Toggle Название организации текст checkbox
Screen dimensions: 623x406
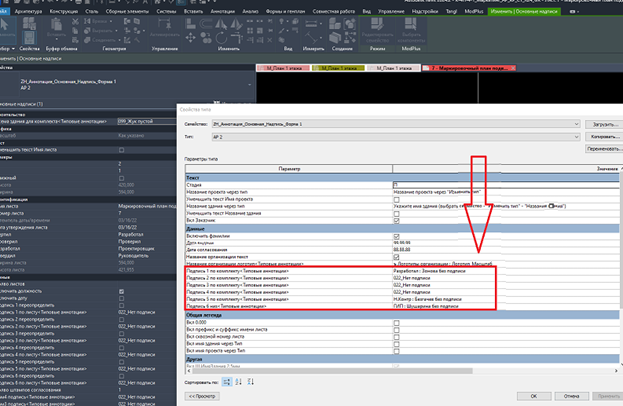pyautogui.click(x=396, y=257)
